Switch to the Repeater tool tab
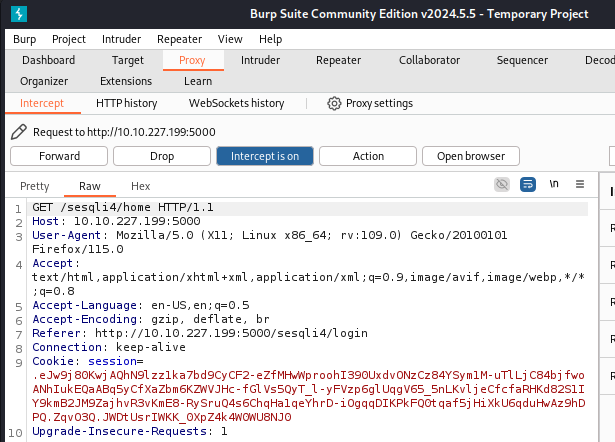Viewport: 615px width, 442px height. pyautogui.click(x=338, y=60)
